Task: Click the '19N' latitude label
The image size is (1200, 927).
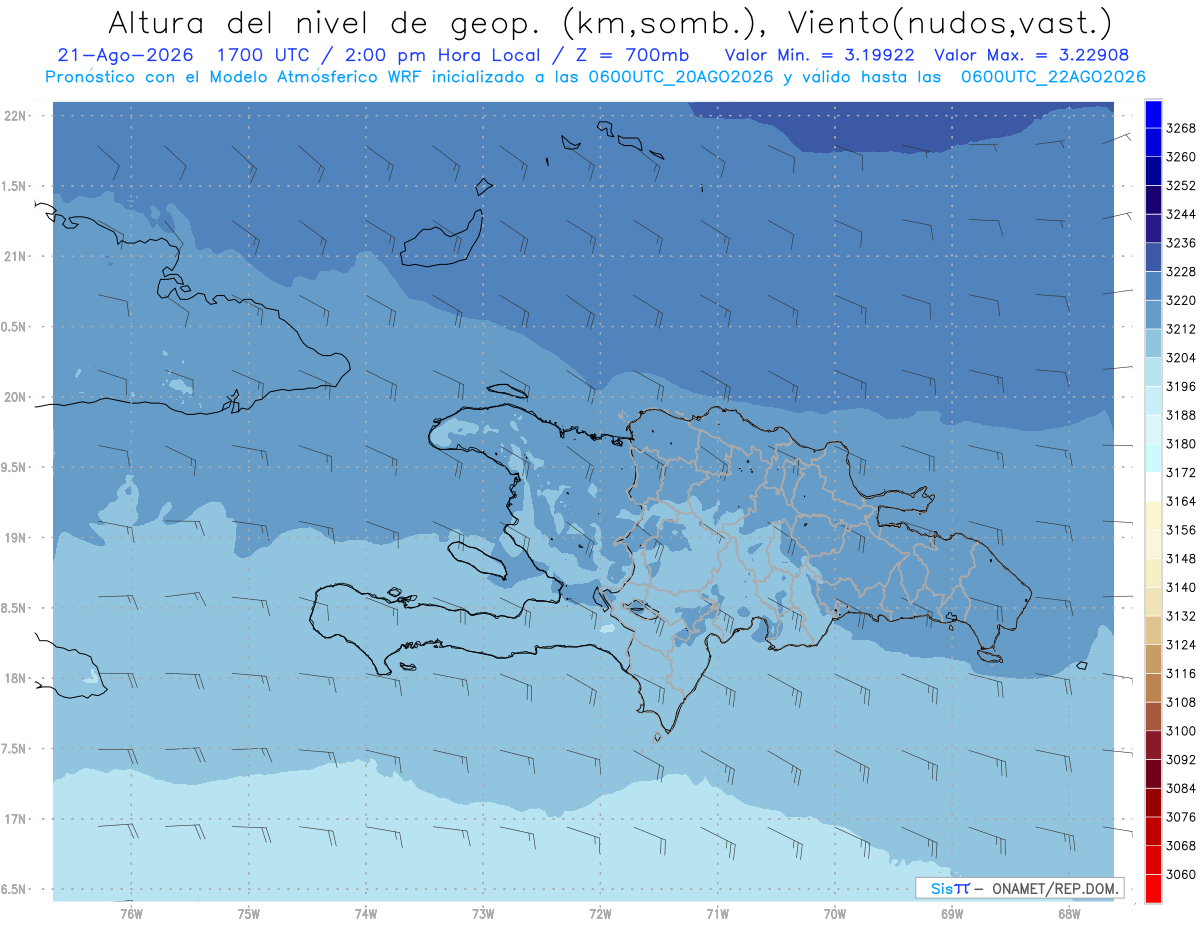Action: point(16,538)
